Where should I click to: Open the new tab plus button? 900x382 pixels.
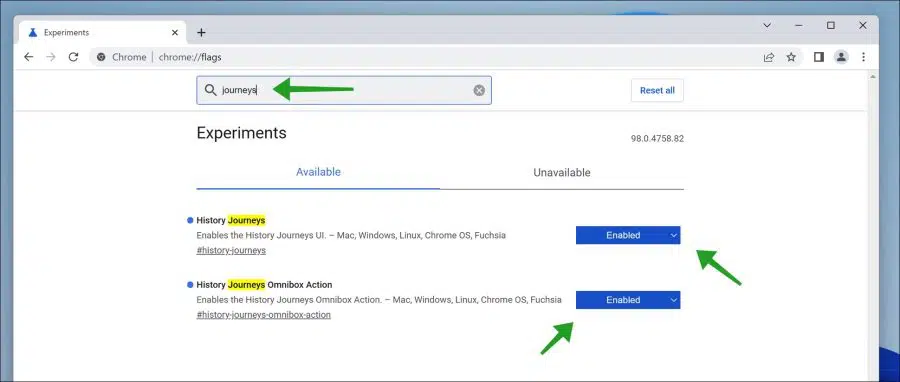(x=201, y=33)
